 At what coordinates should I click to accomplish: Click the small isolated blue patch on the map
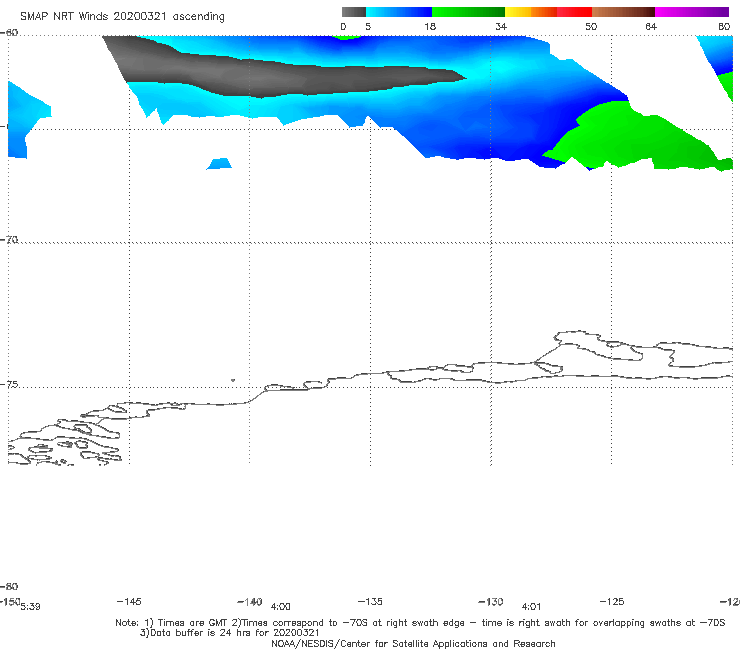(219, 164)
